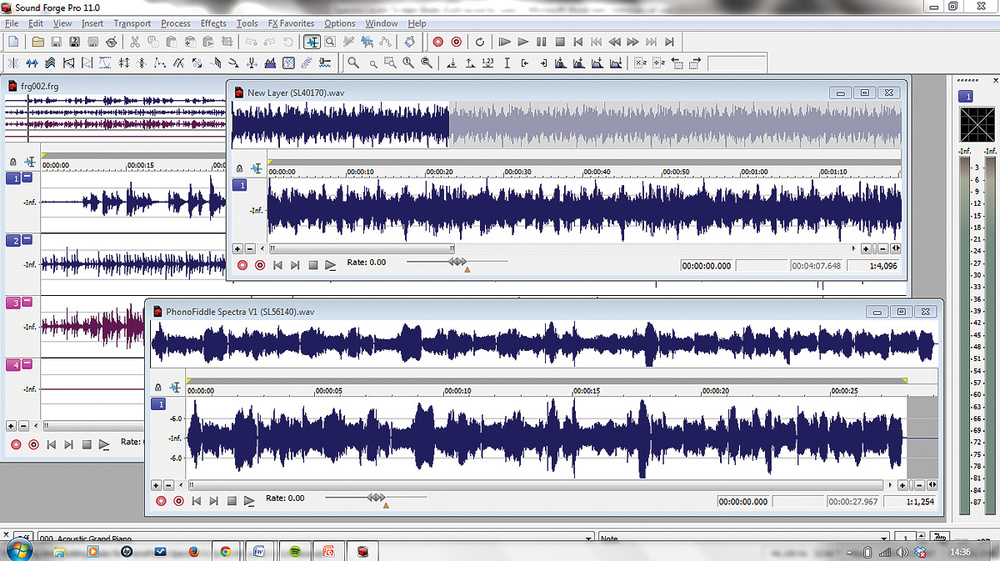Image resolution: width=1000 pixels, height=561 pixels.
Task: Click the Trim/Crop icon in the toolbar
Action: pos(226,42)
